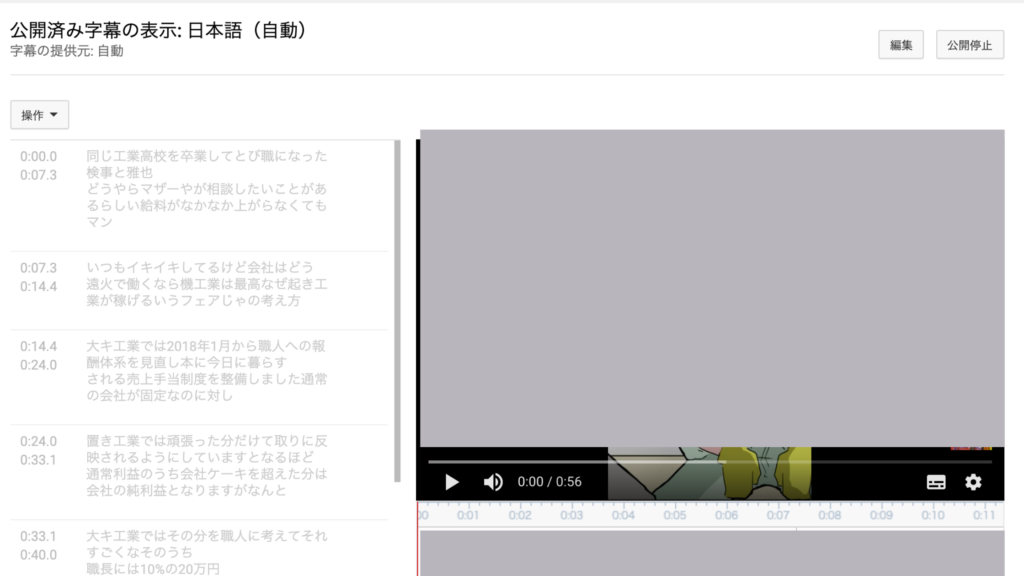Open the player settings gear icon

pyautogui.click(x=973, y=482)
